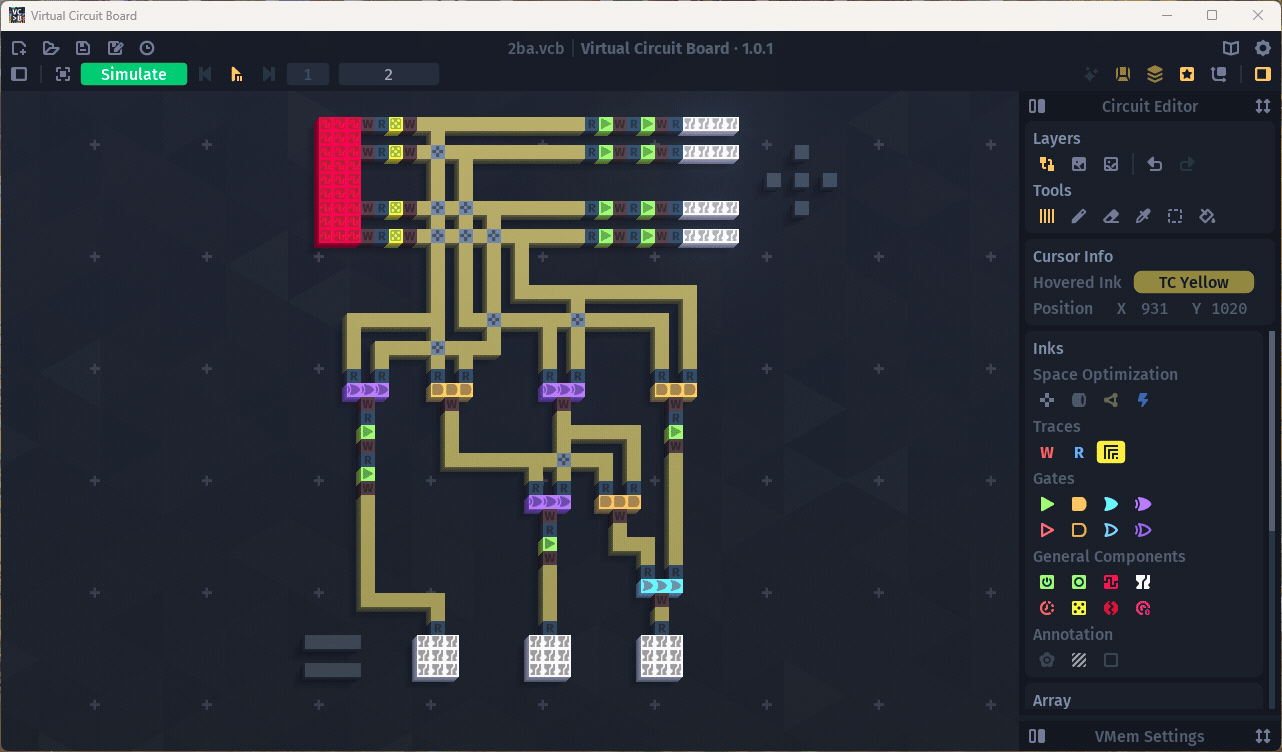Undo the last edit with the undo arrow
The image size is (1282, 752).
[1155, 164]
